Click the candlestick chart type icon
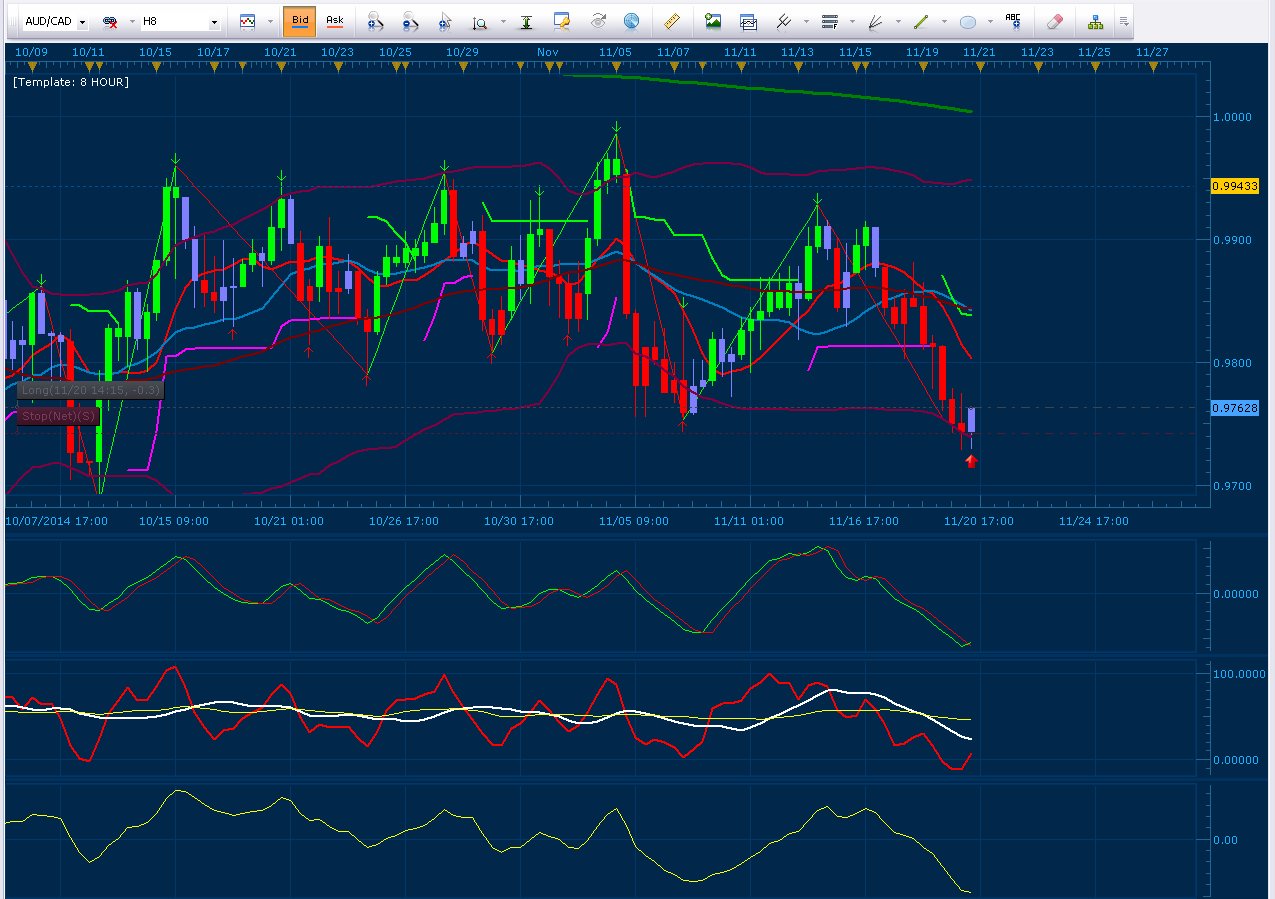Image resolution: width=1275 pixels, height=899 pixels. pos(247,21)
